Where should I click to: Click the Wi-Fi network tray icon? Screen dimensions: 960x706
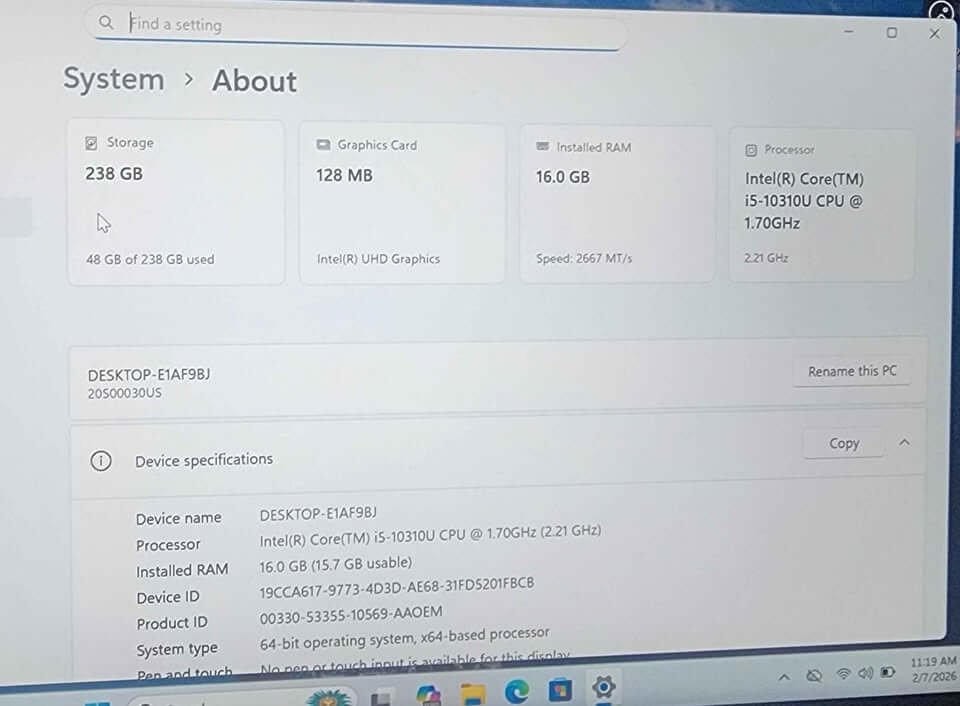click(x=843, y=674)
